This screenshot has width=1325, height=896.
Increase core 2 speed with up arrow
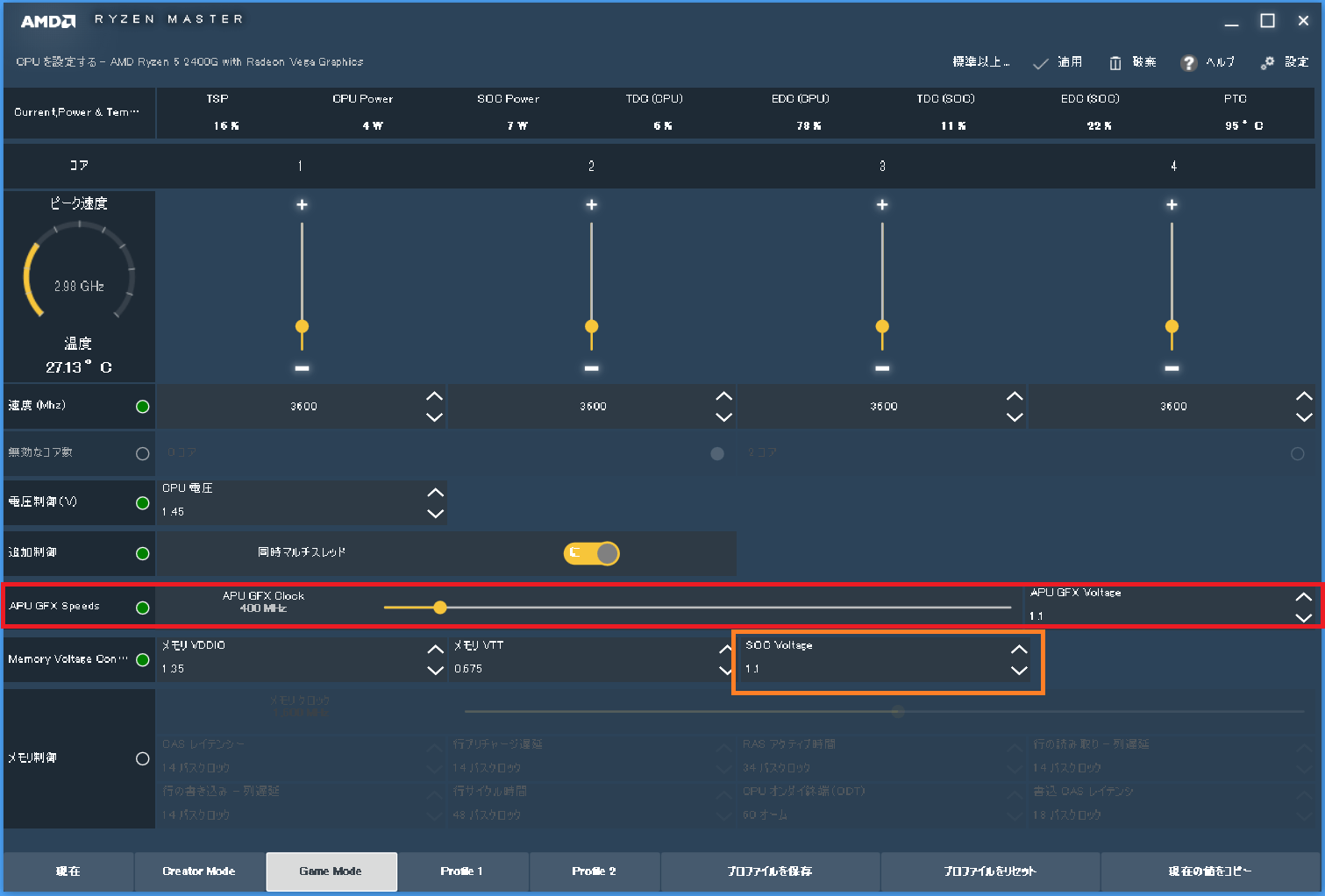(723, 396)
